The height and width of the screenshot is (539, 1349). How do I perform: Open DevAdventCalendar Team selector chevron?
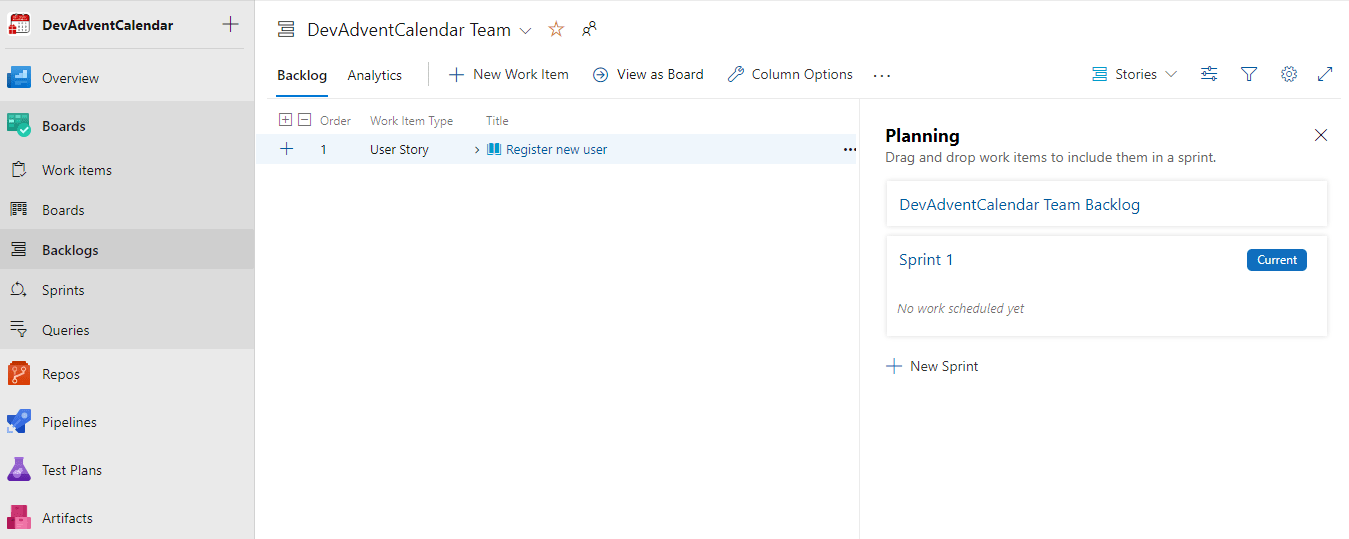(526, 31)
